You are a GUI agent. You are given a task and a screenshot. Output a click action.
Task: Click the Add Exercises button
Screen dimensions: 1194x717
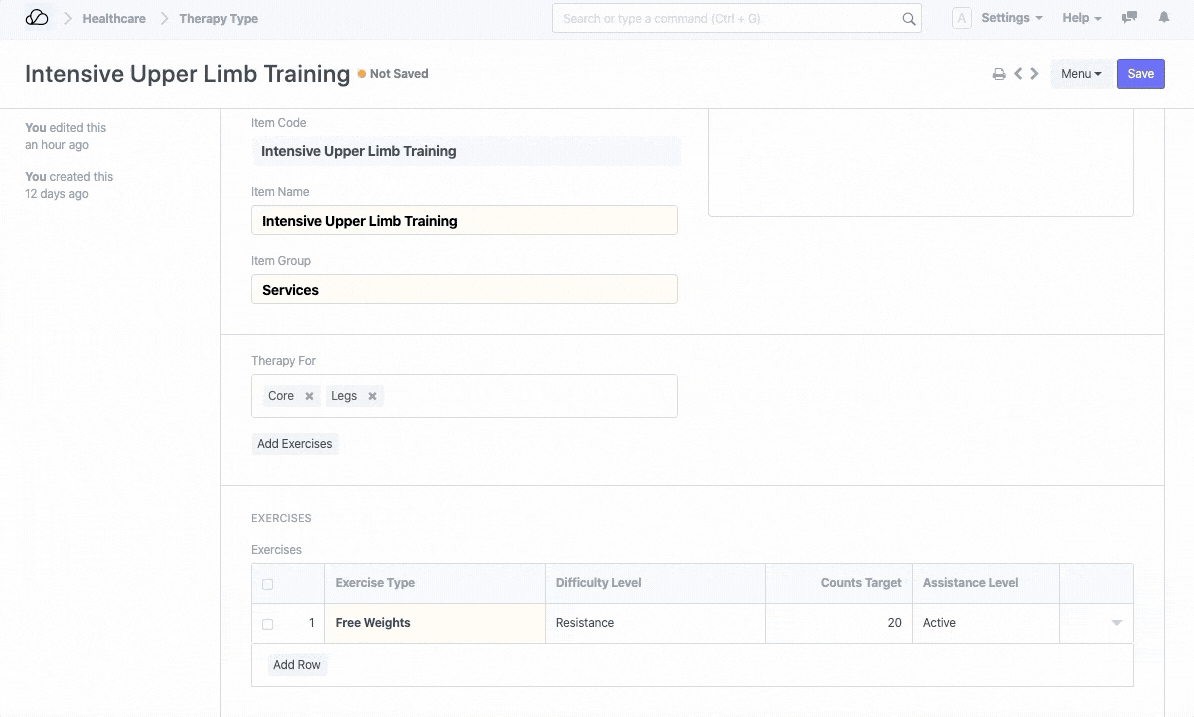click(x=295, y=444)
